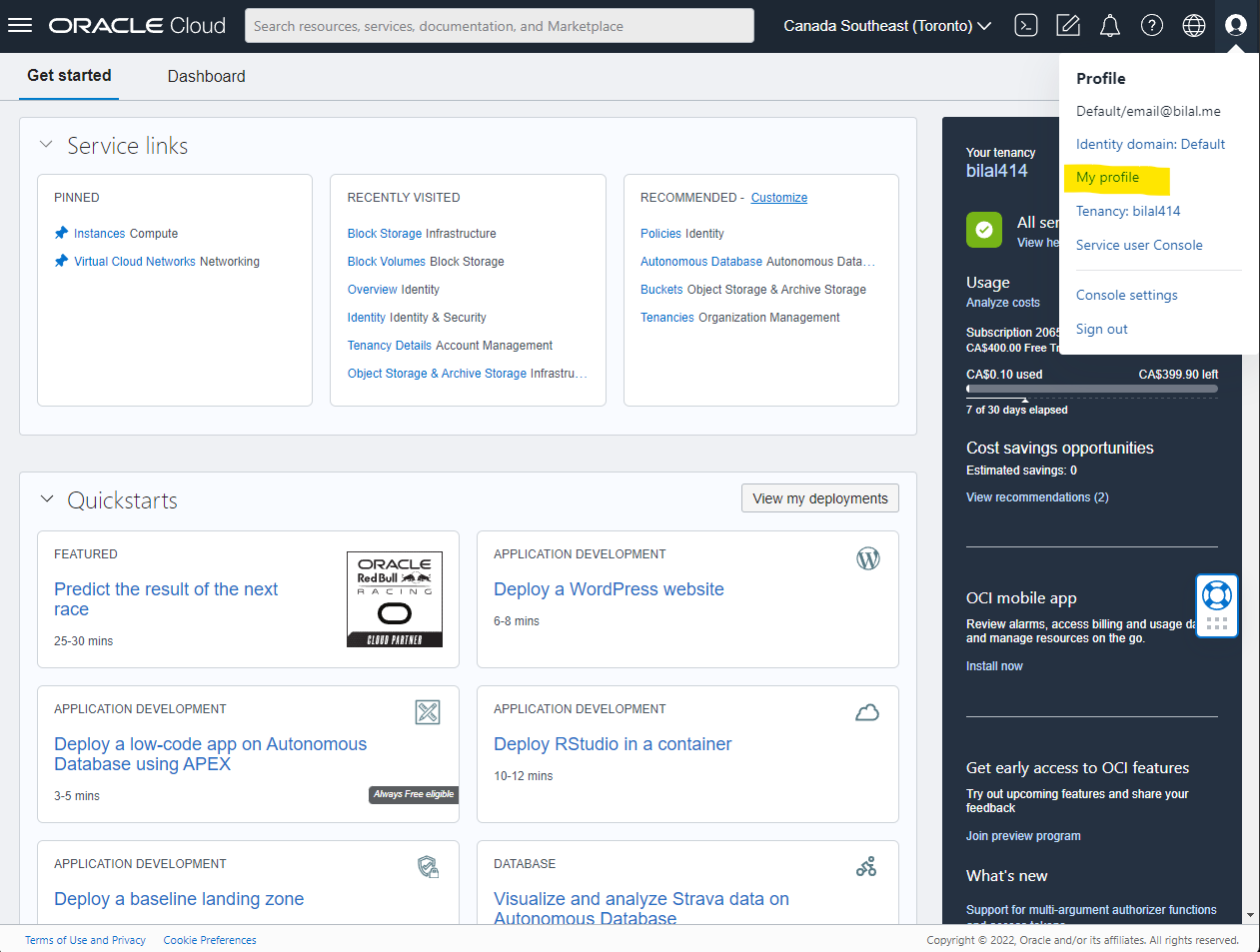
Task: Click the tenancy name bilal414
Action: tap(996, 171)
